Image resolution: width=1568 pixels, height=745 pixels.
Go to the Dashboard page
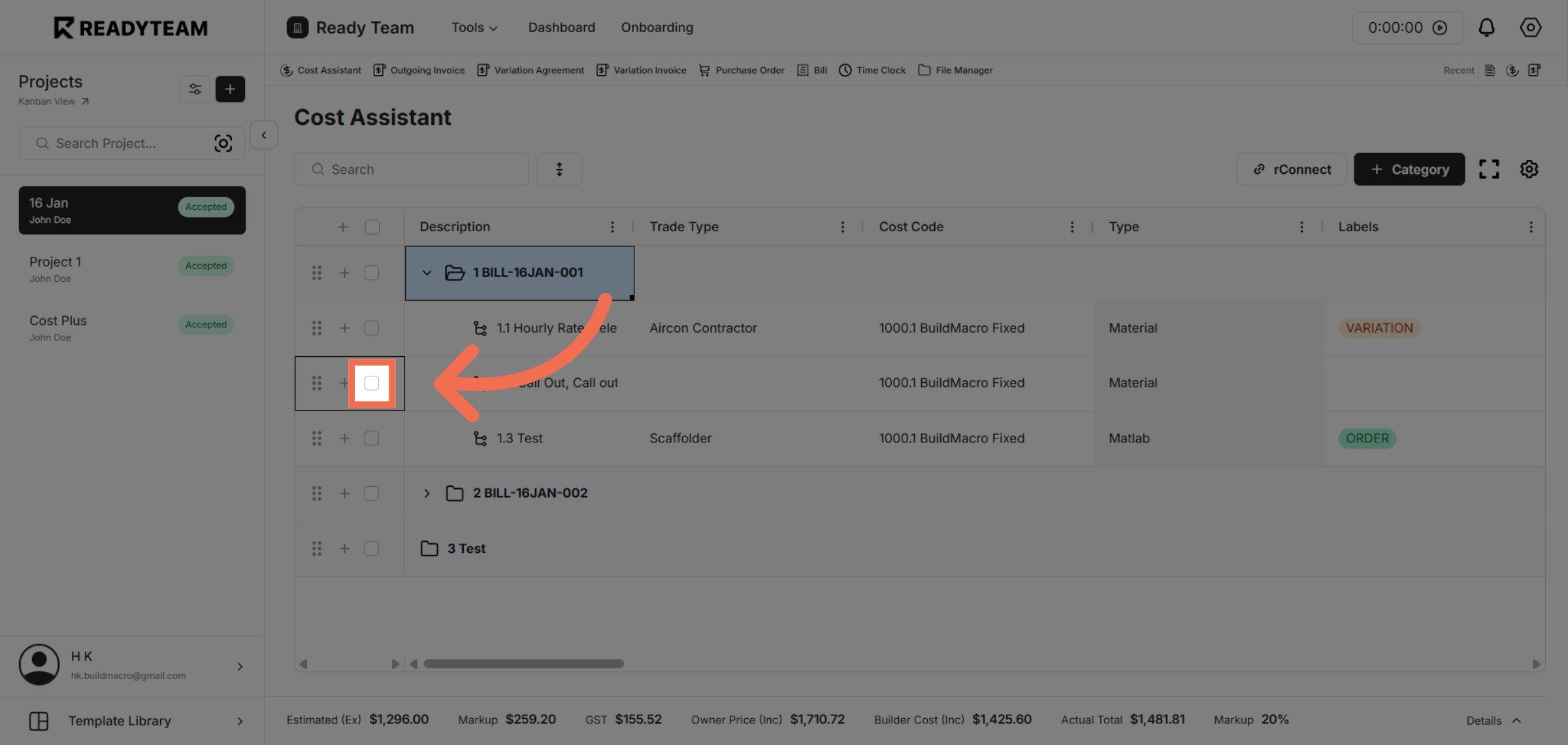coord(561,27)
